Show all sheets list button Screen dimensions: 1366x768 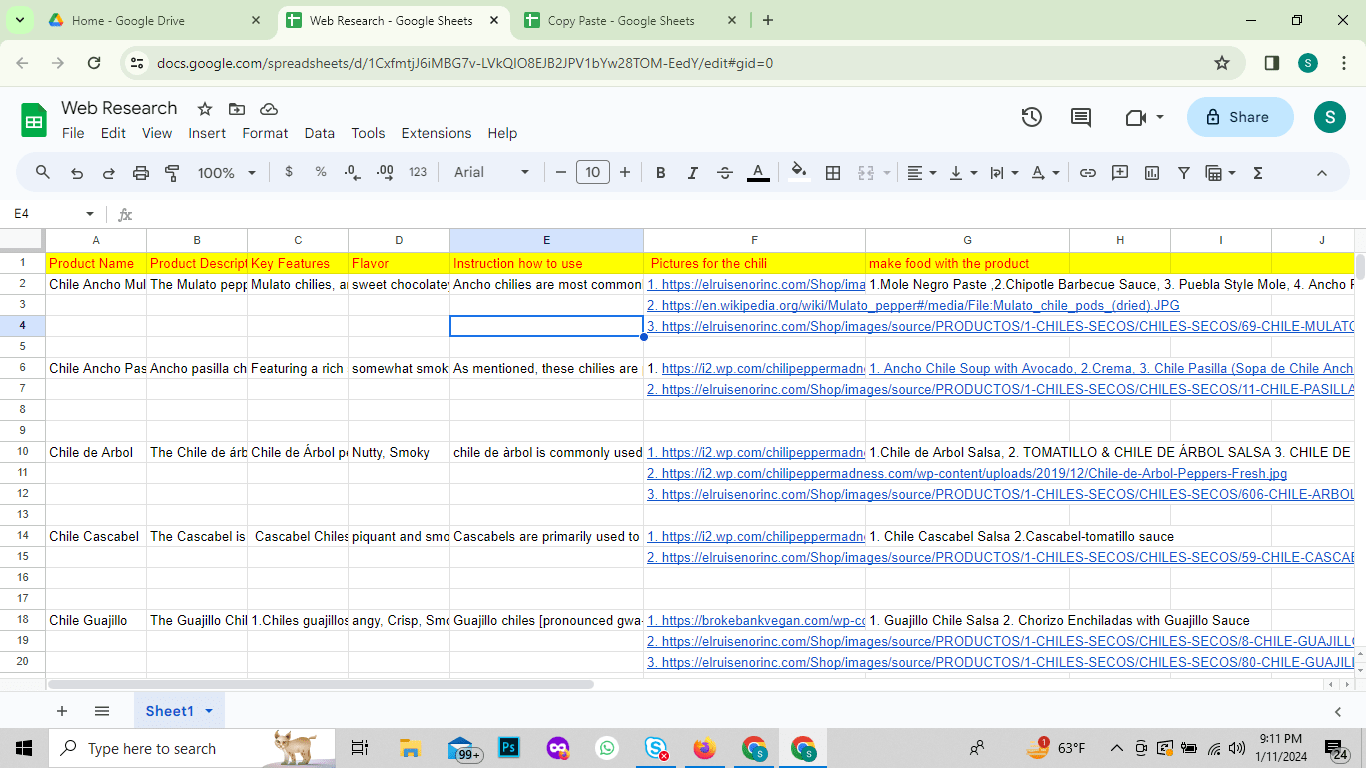(102, 711)
